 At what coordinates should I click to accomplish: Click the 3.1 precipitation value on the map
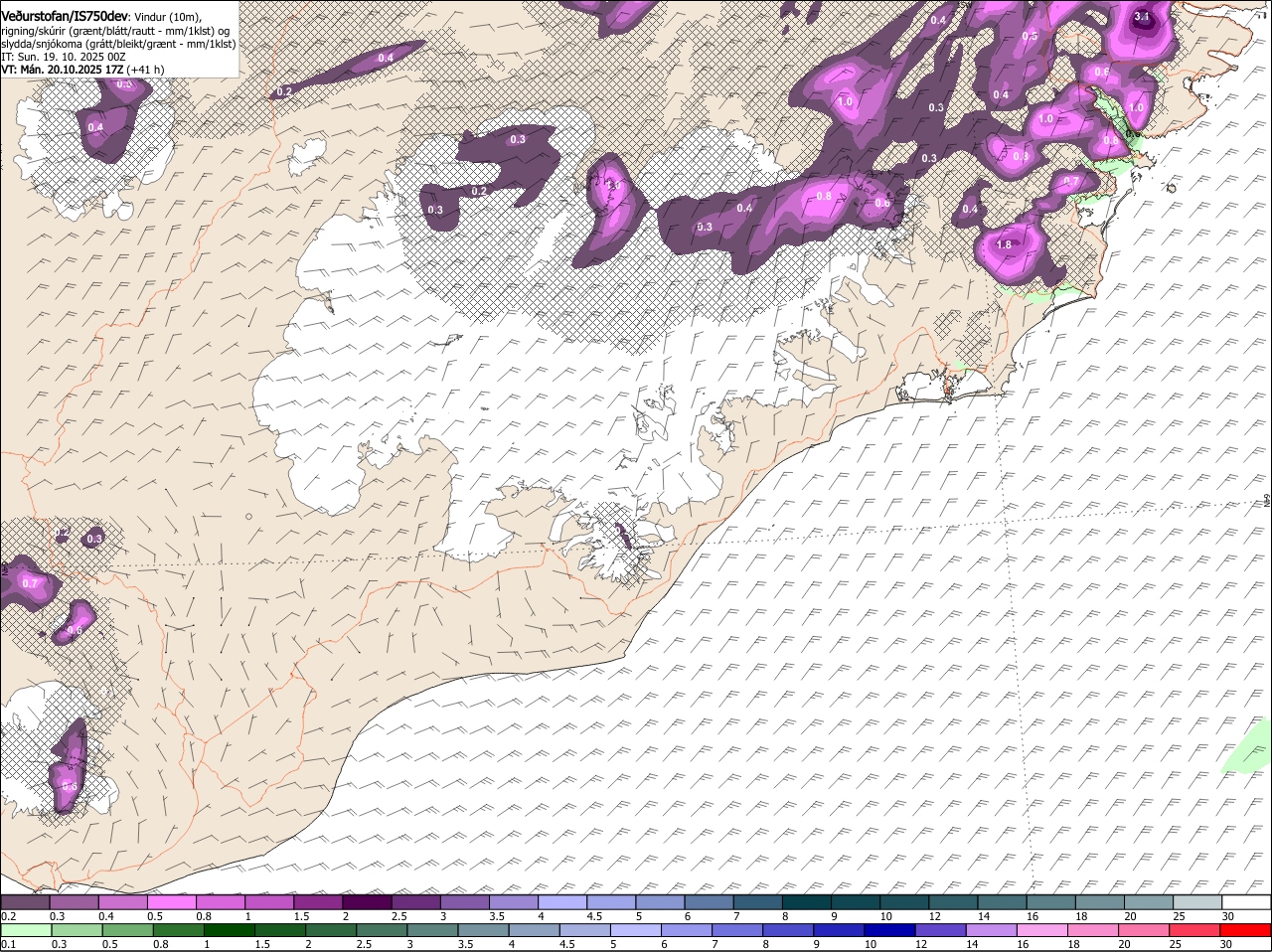coord(1142,16)
